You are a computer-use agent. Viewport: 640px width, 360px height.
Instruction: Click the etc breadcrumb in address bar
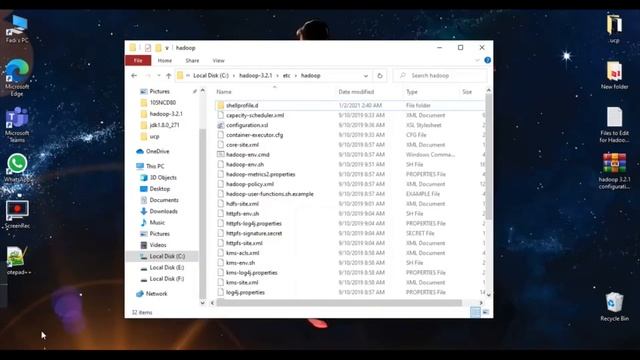tap(287, 76)
